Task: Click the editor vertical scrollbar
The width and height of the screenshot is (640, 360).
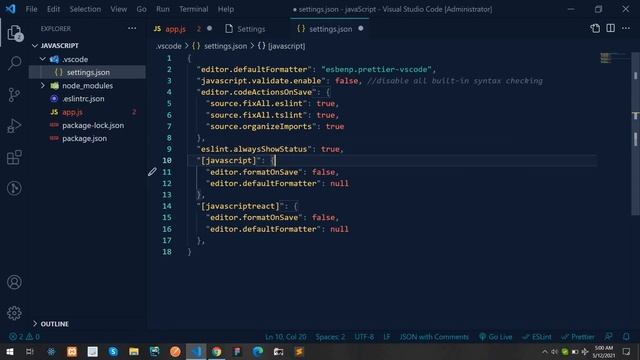Action: pyautogui.click(x=636, y=134)
